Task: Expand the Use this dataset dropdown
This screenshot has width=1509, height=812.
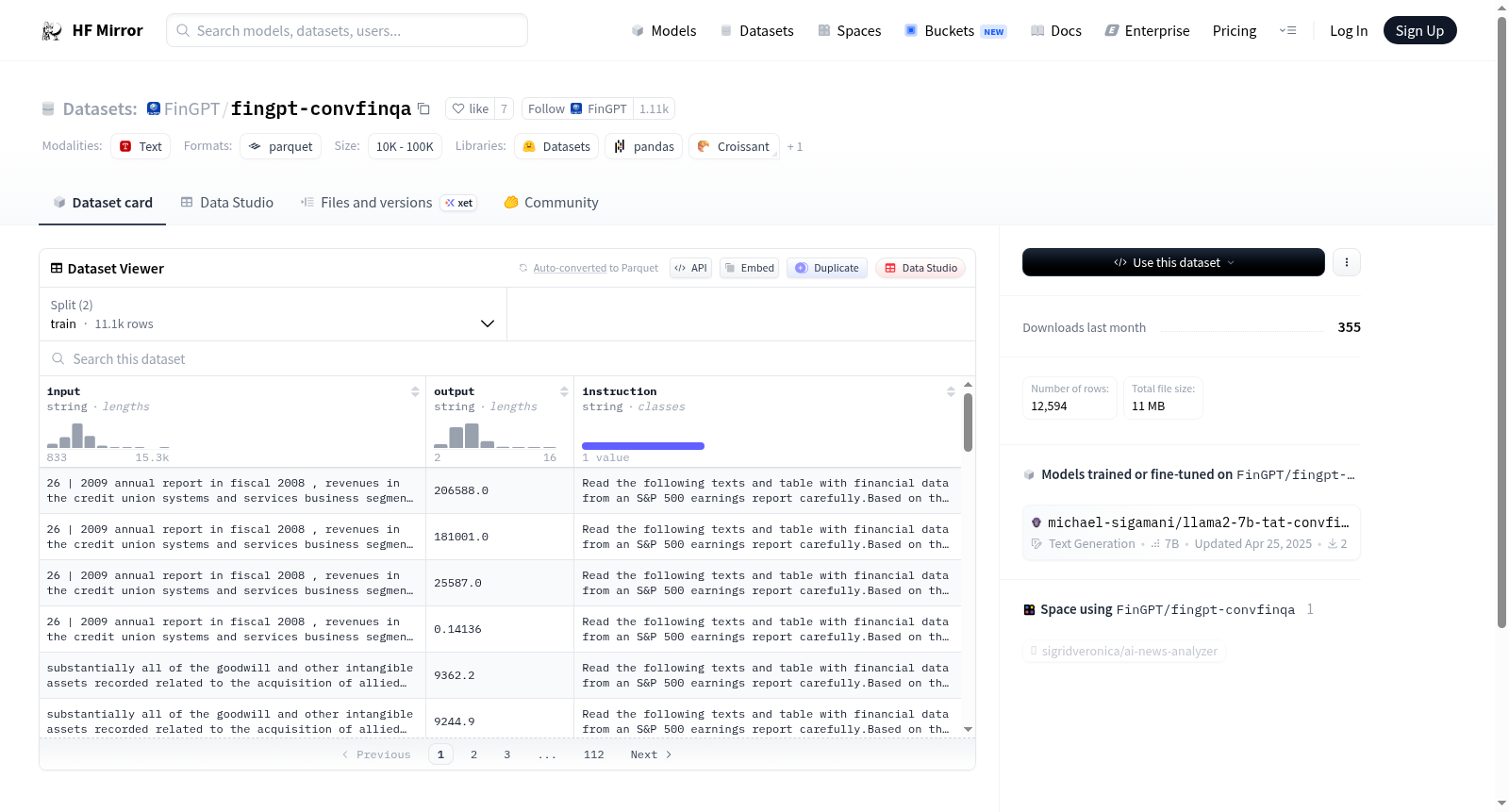Action: pos(1173,262)
